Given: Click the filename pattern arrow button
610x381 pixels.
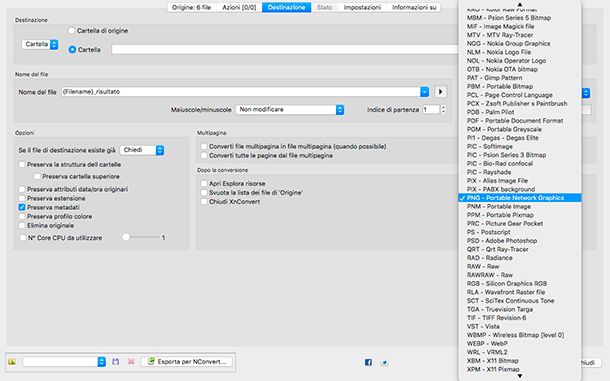Looking at the screenshot, I should [x=440, y=92].
